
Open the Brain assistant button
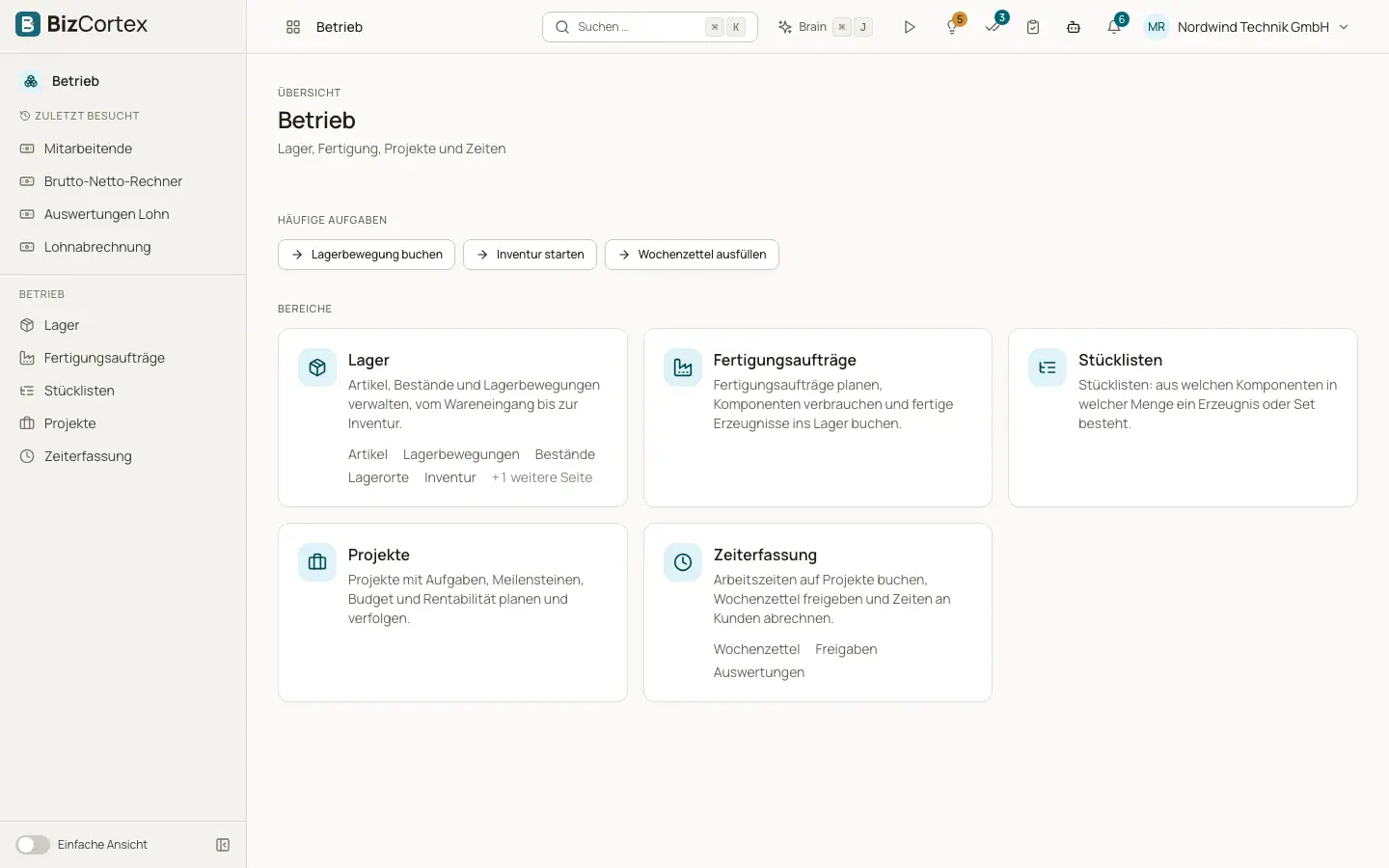(825, 27)
